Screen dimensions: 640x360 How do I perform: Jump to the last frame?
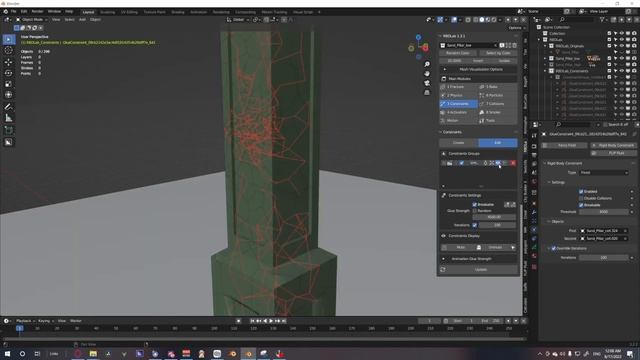(x=284, y=321)
